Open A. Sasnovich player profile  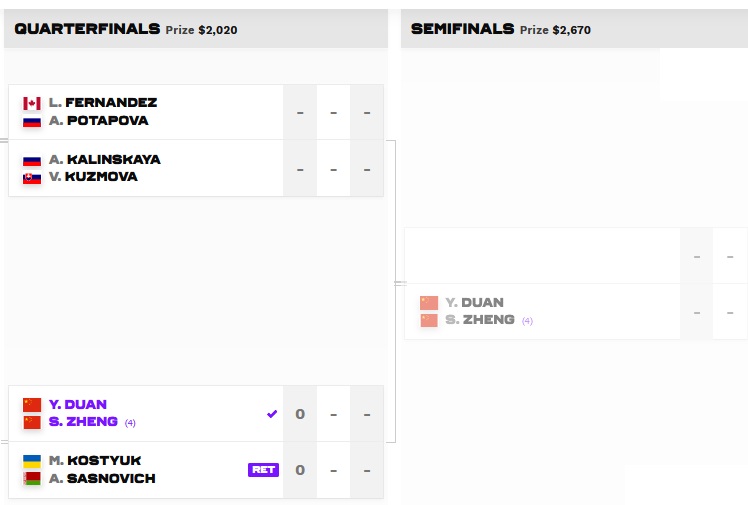(x=102, y=479)
